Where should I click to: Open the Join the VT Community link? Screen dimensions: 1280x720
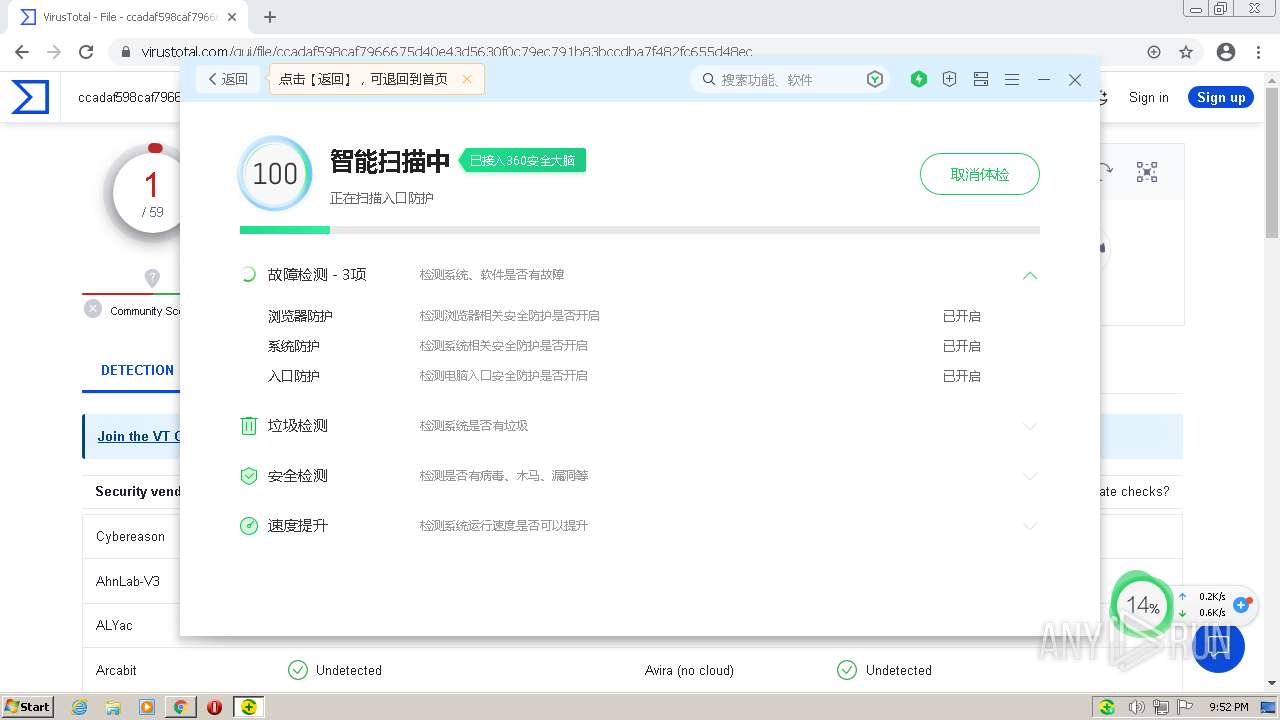[138, 436]
